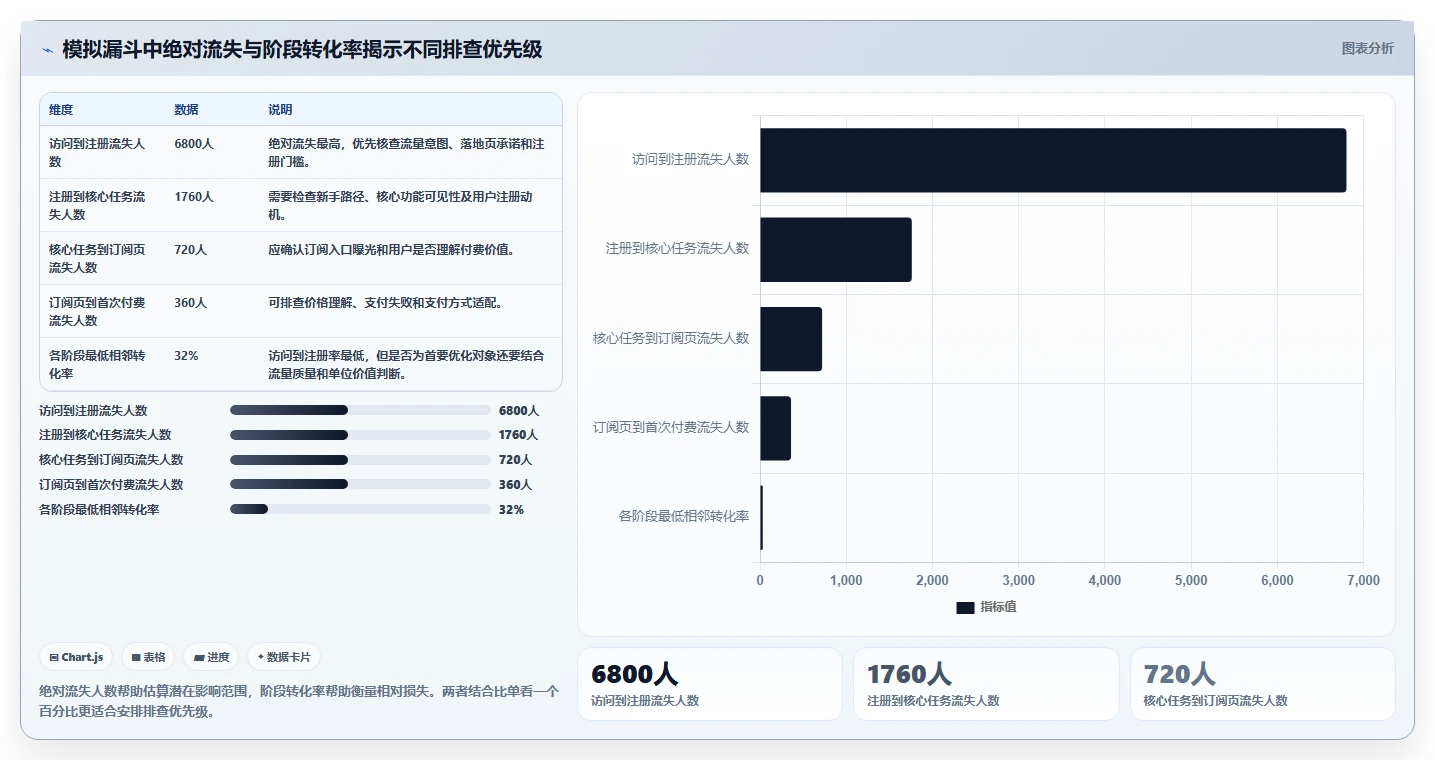Select the 数据卡片 tag chip
The image size is (1435, 760).
point(284,657)
